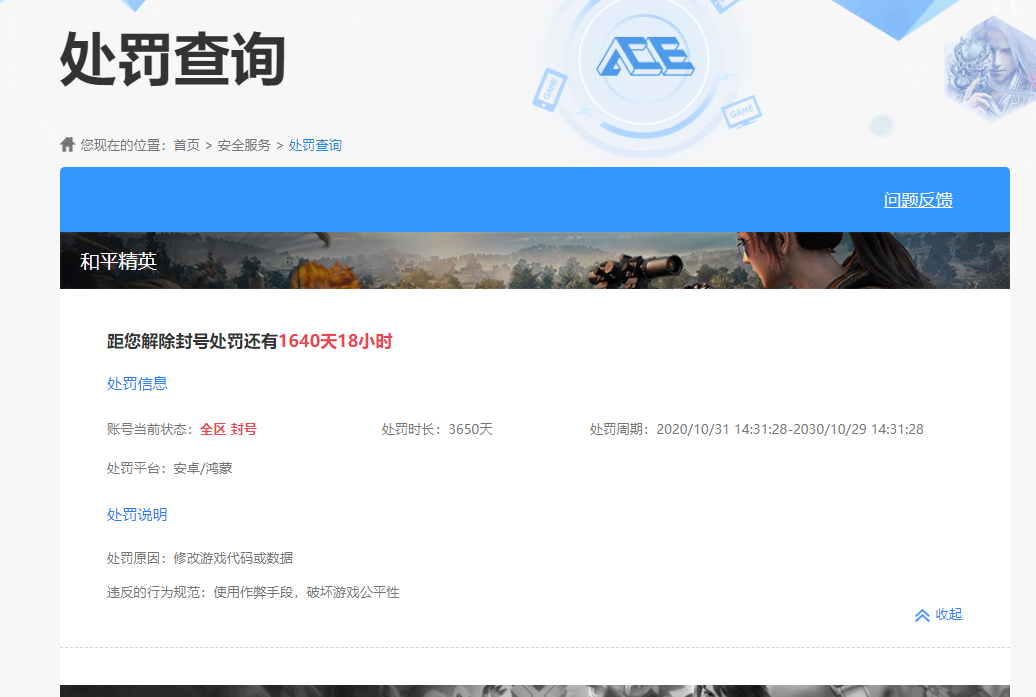Image resolution: width=1036 pixels, height=697 pixels.
Task: Click the 1640天18小时 remaining time text
Action: [x=335, y=342]
